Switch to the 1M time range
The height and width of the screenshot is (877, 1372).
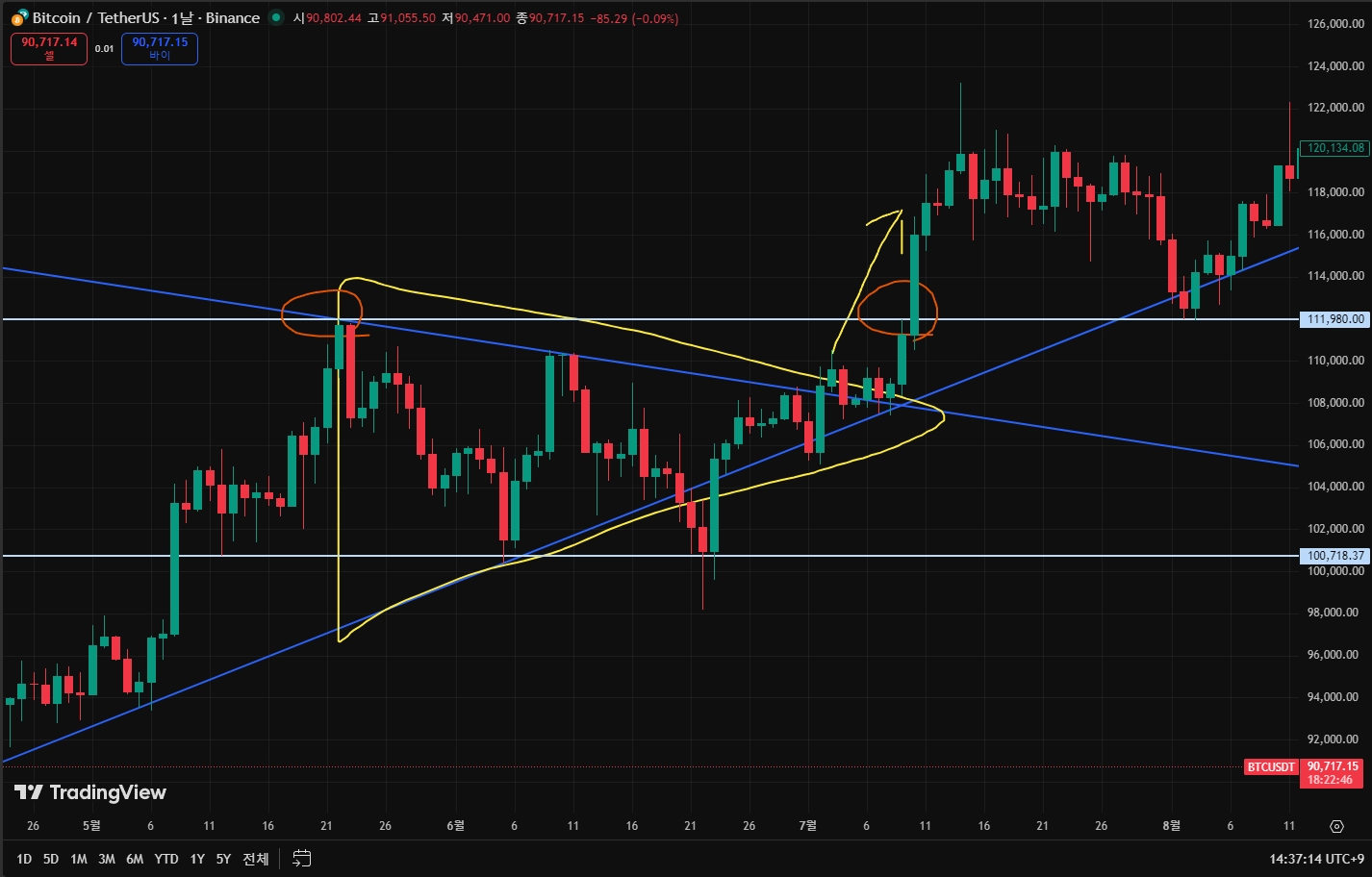pos(79,859)
